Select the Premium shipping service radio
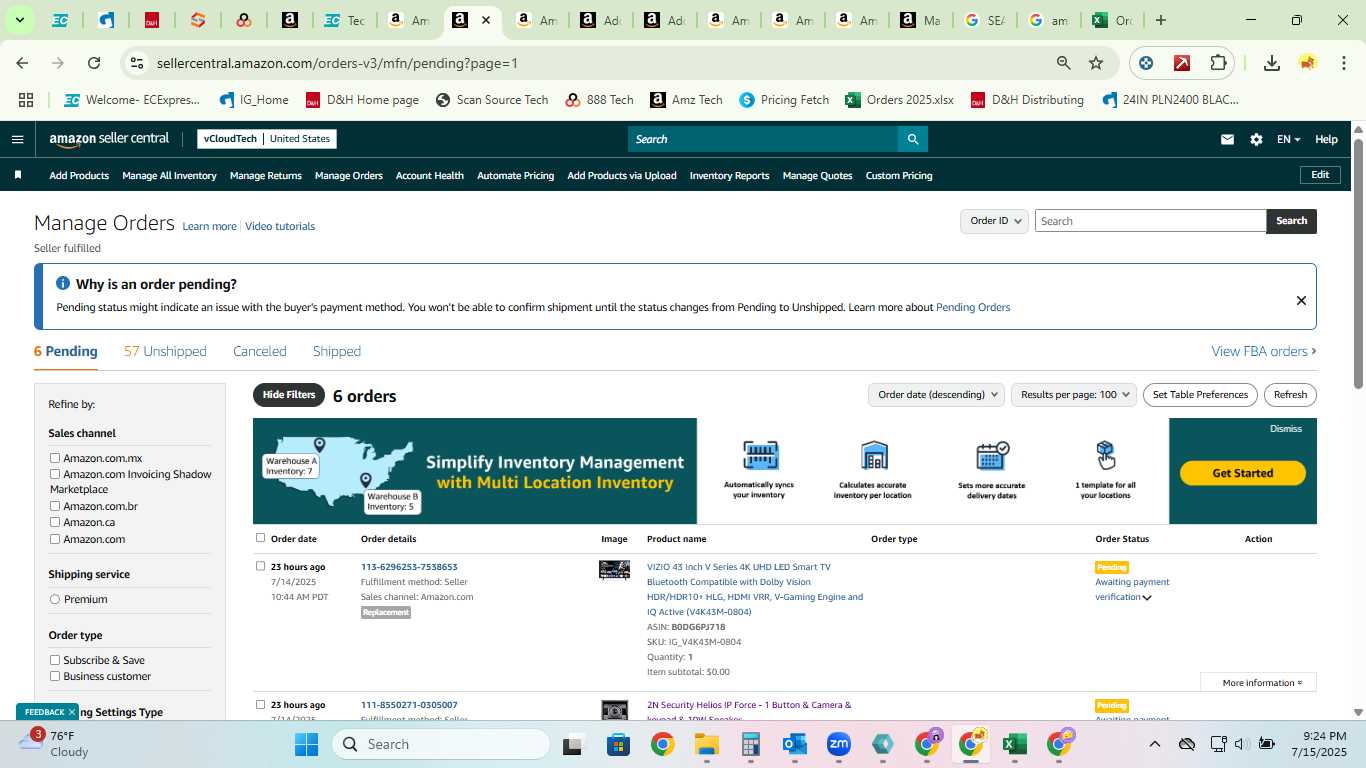This screenshot has height=768, width=1366. (x=55, y=599)
